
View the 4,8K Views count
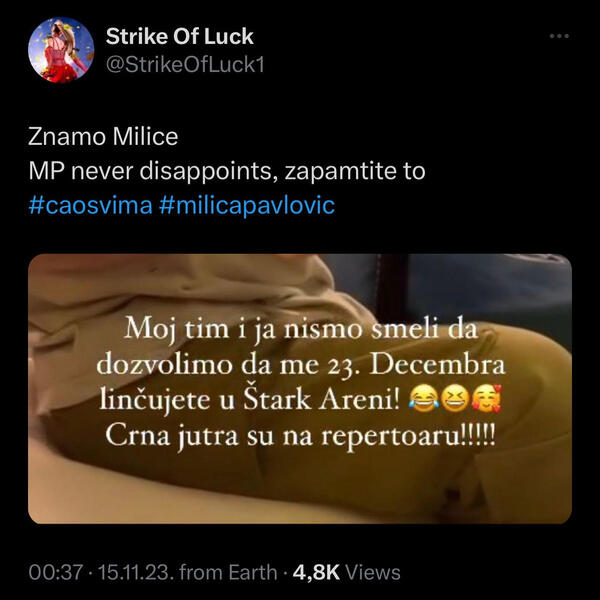point(347,572)
